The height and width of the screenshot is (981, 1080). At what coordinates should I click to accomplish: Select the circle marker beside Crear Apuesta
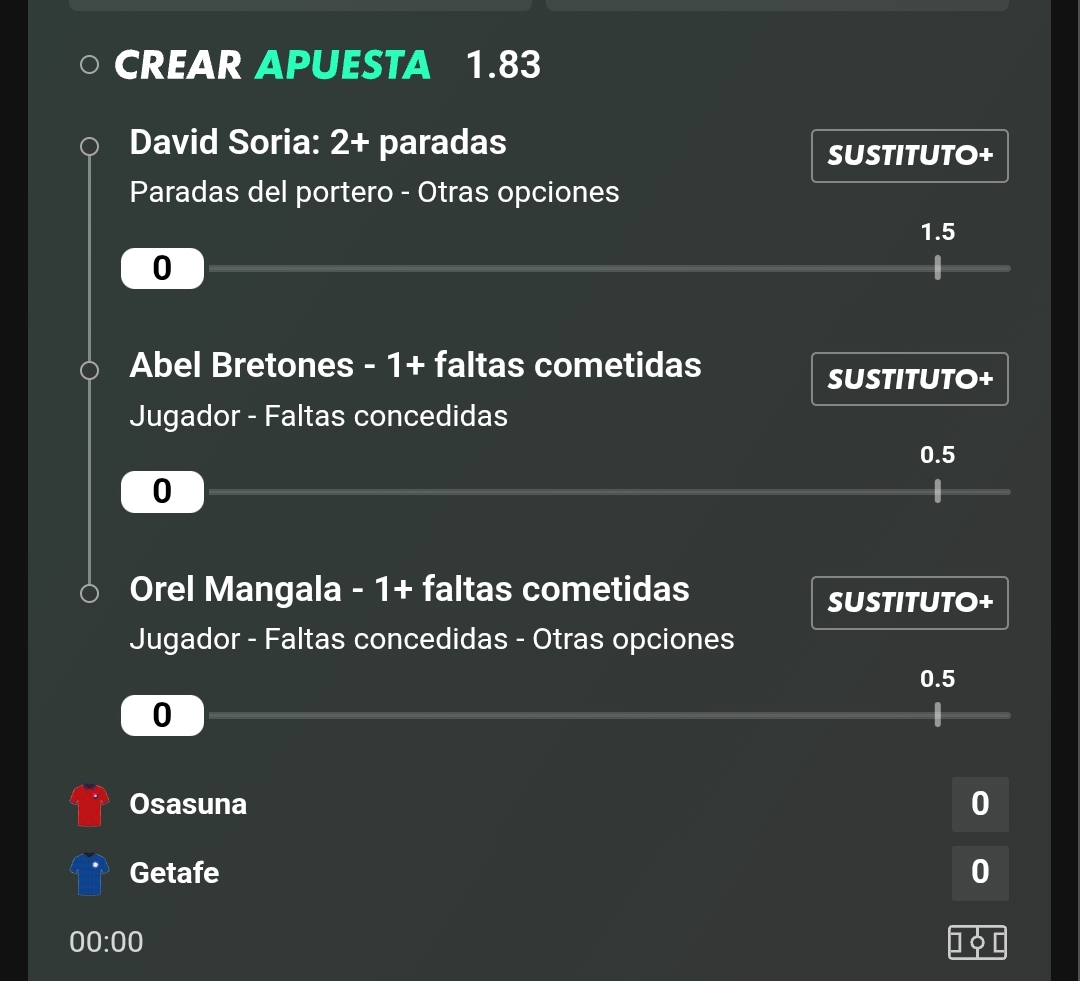click(90, 65)
